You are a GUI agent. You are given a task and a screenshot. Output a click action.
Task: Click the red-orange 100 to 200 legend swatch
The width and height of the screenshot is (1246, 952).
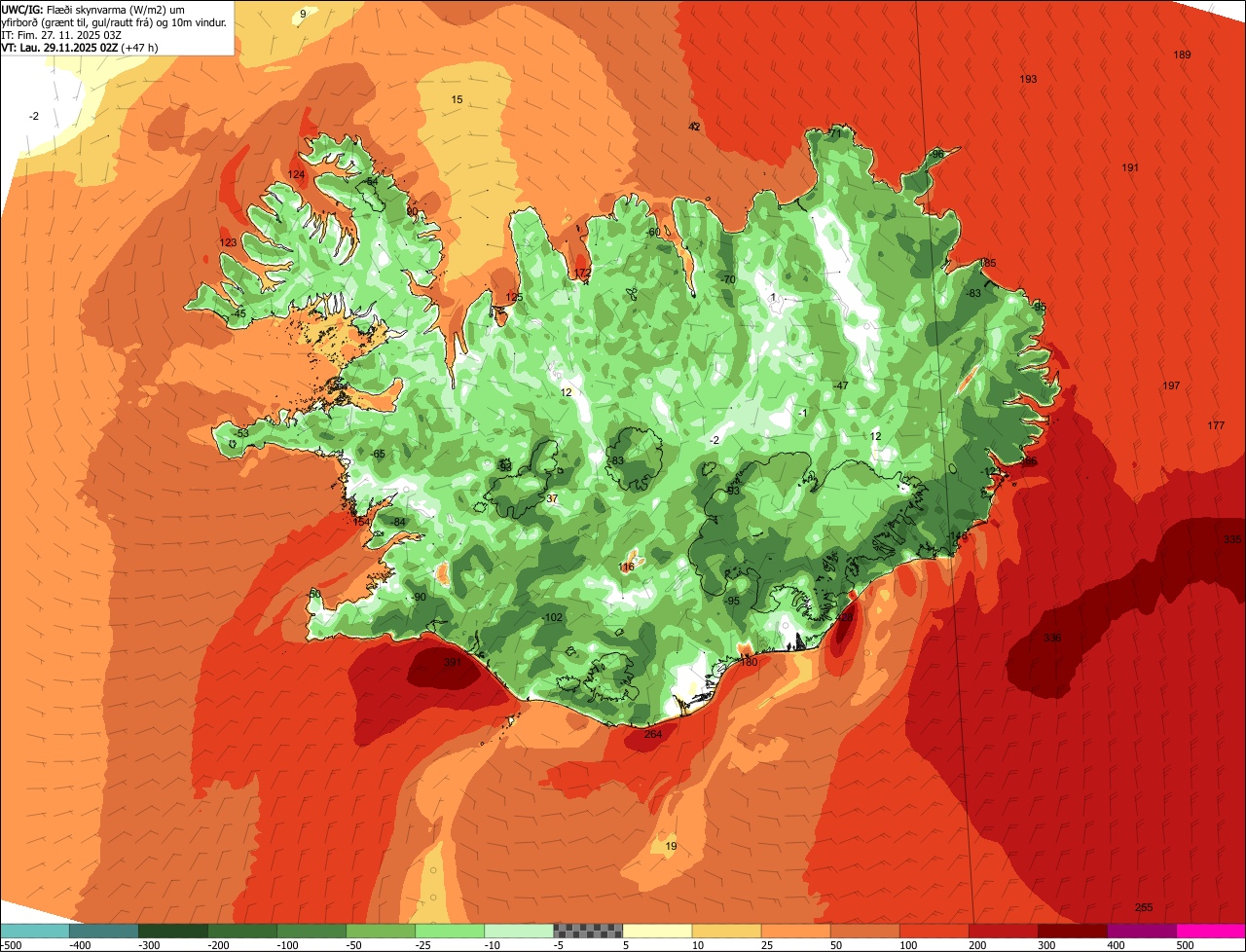(934, 931)
